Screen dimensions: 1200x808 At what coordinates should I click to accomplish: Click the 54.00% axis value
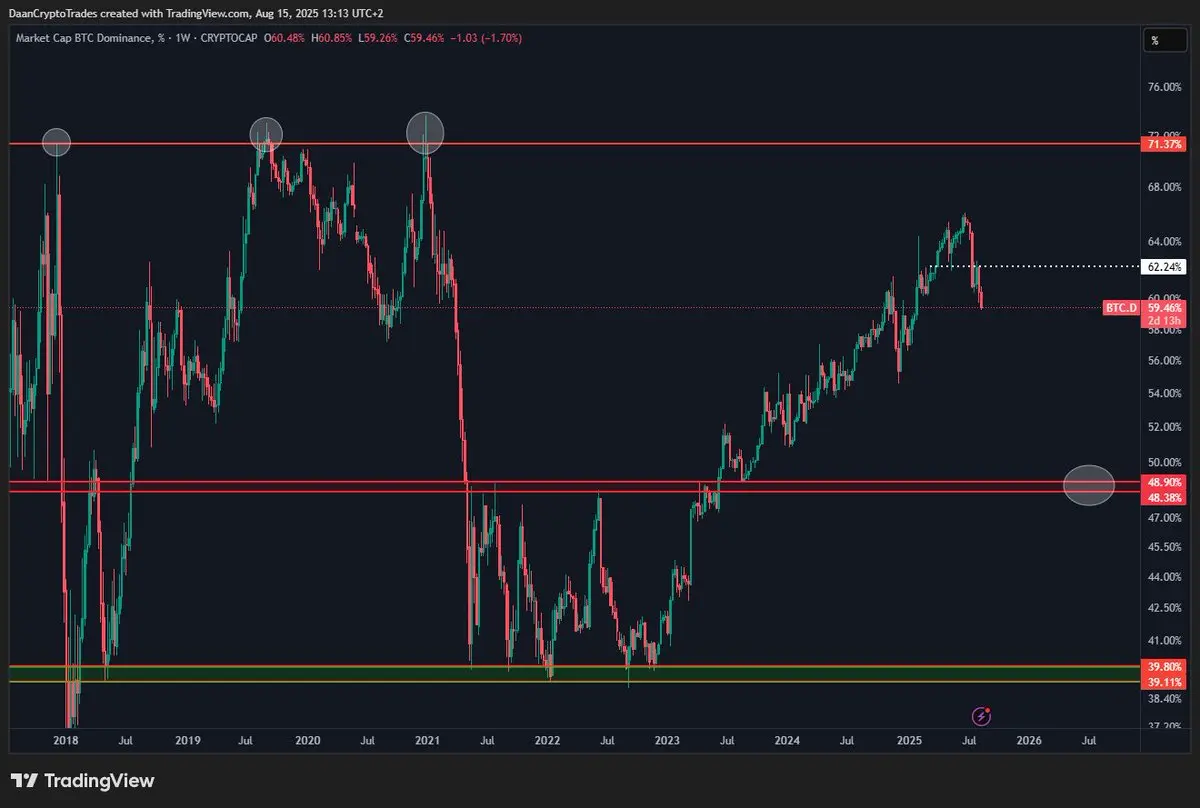point(1166,394)
